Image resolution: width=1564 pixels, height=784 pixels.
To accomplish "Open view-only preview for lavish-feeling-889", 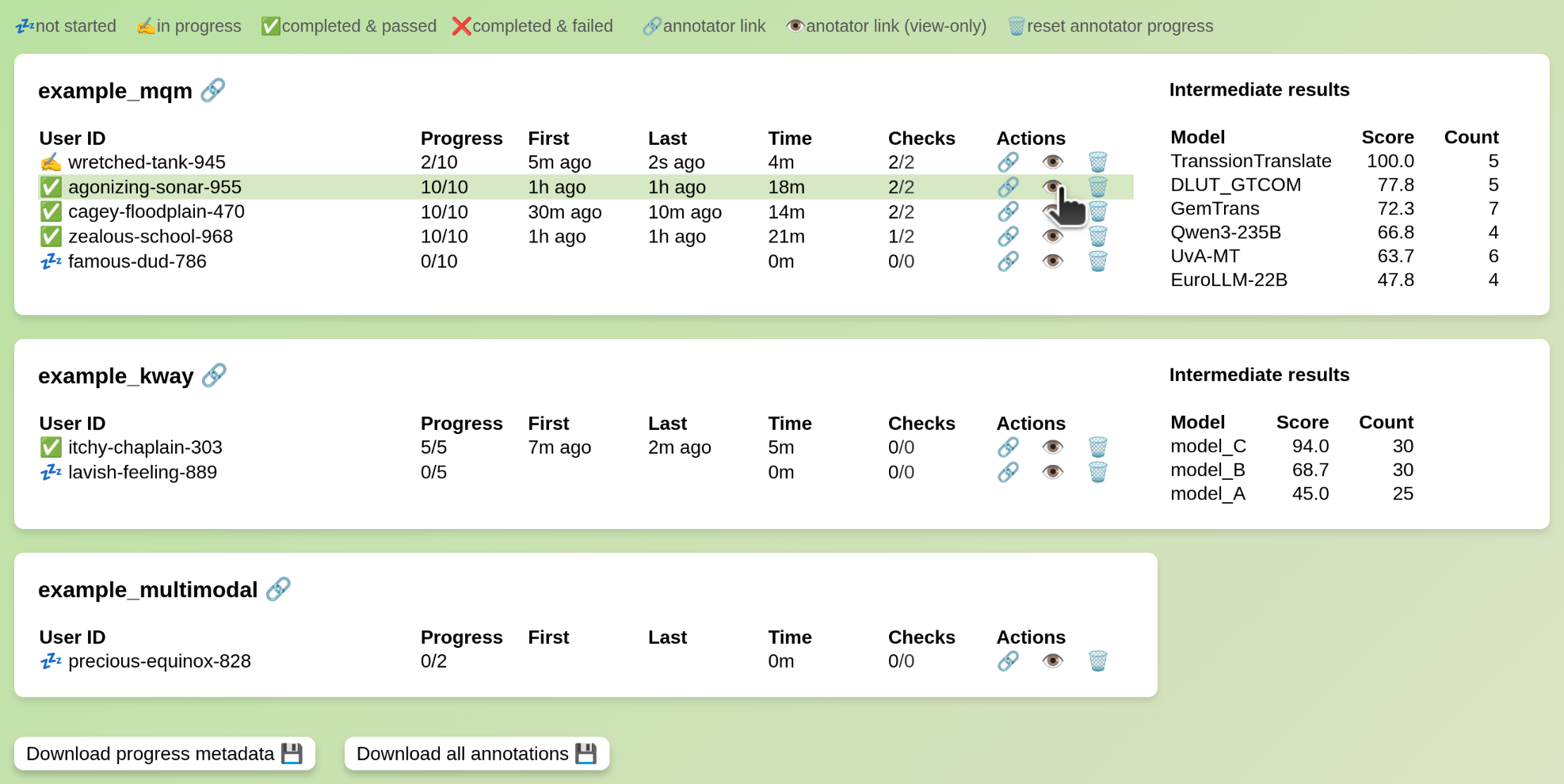I will (1053, 472).
